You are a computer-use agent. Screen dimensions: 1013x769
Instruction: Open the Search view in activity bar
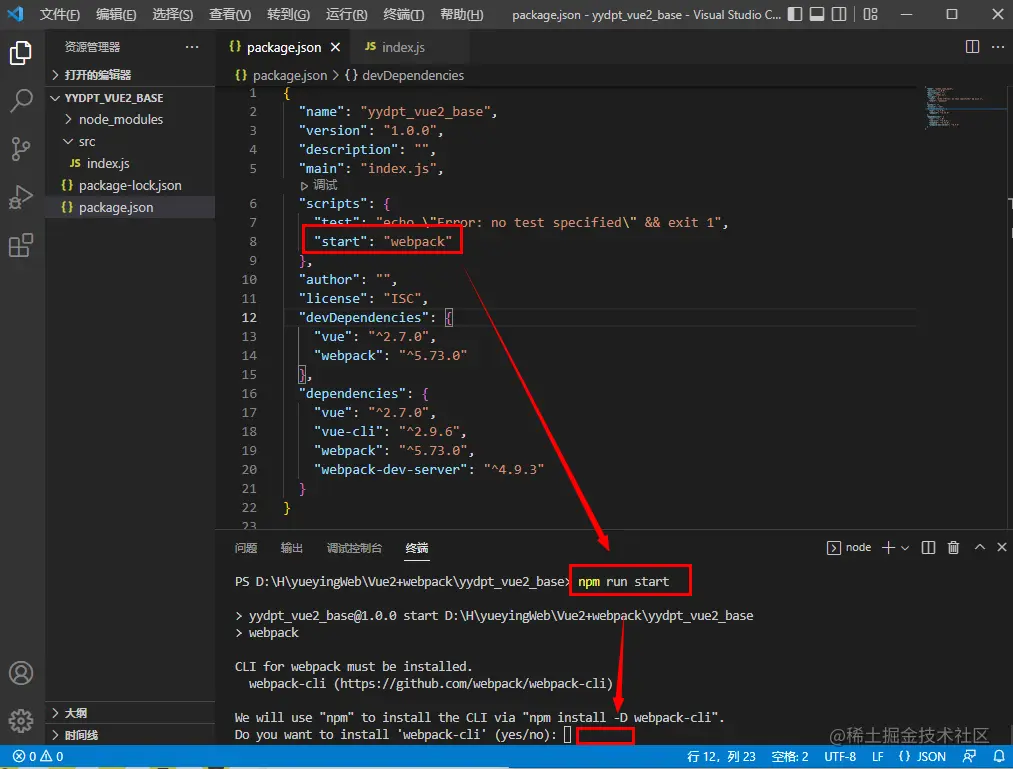coord(21,101)
